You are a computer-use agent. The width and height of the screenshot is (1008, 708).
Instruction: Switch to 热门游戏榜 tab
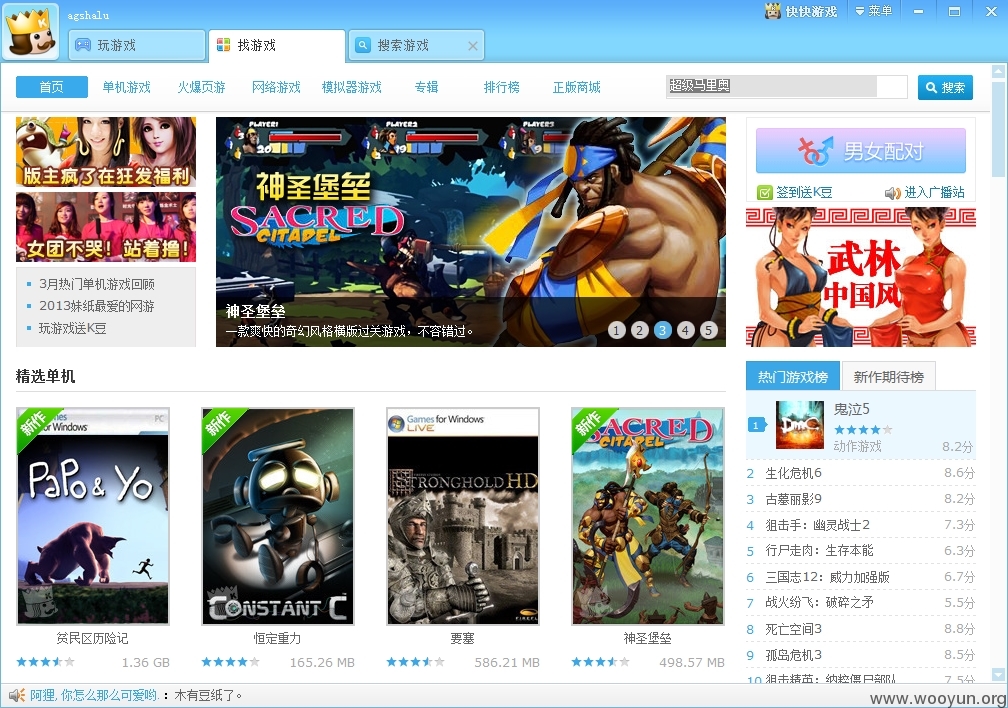pos(793,376)
